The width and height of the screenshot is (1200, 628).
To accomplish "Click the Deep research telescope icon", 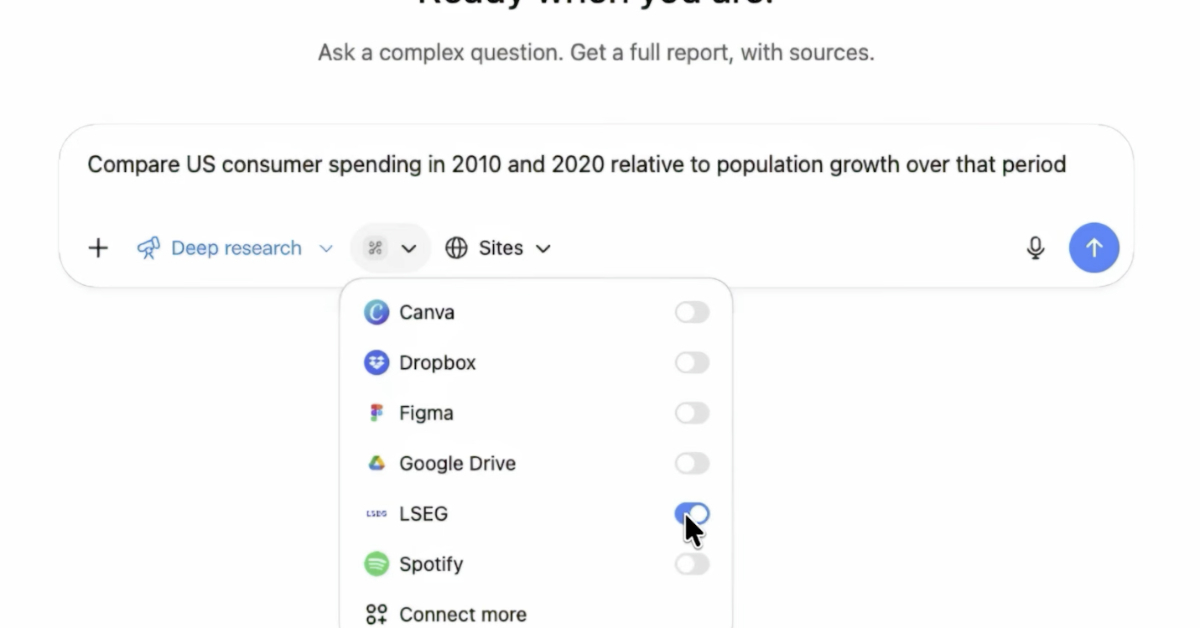I will coord(149,248).
